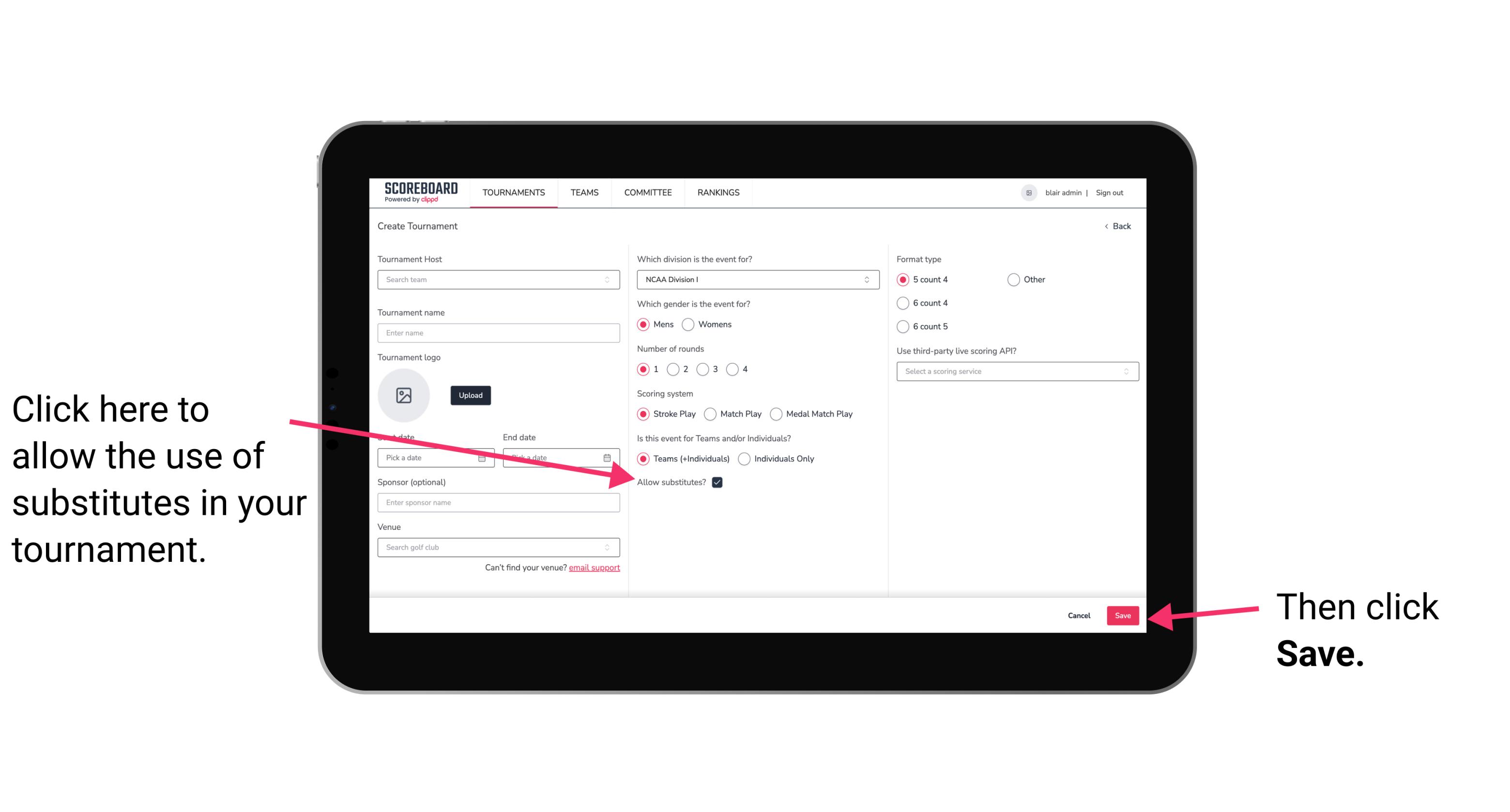1510x812 pixels.
Task: Click the Tournament name input field
Action: tap(498, 332)
